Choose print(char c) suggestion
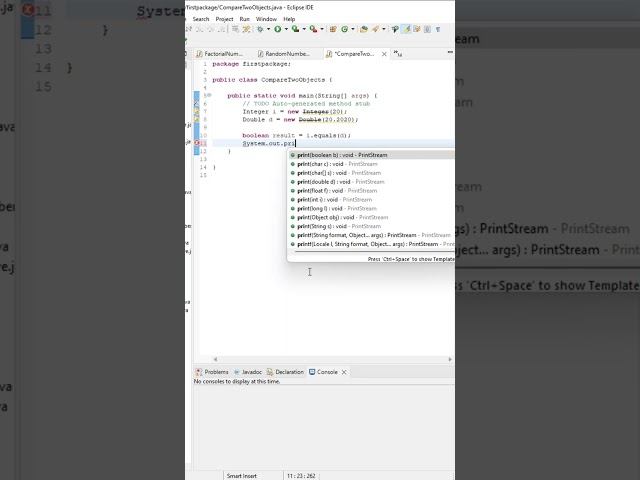640x480 pixels. [371, 164]
